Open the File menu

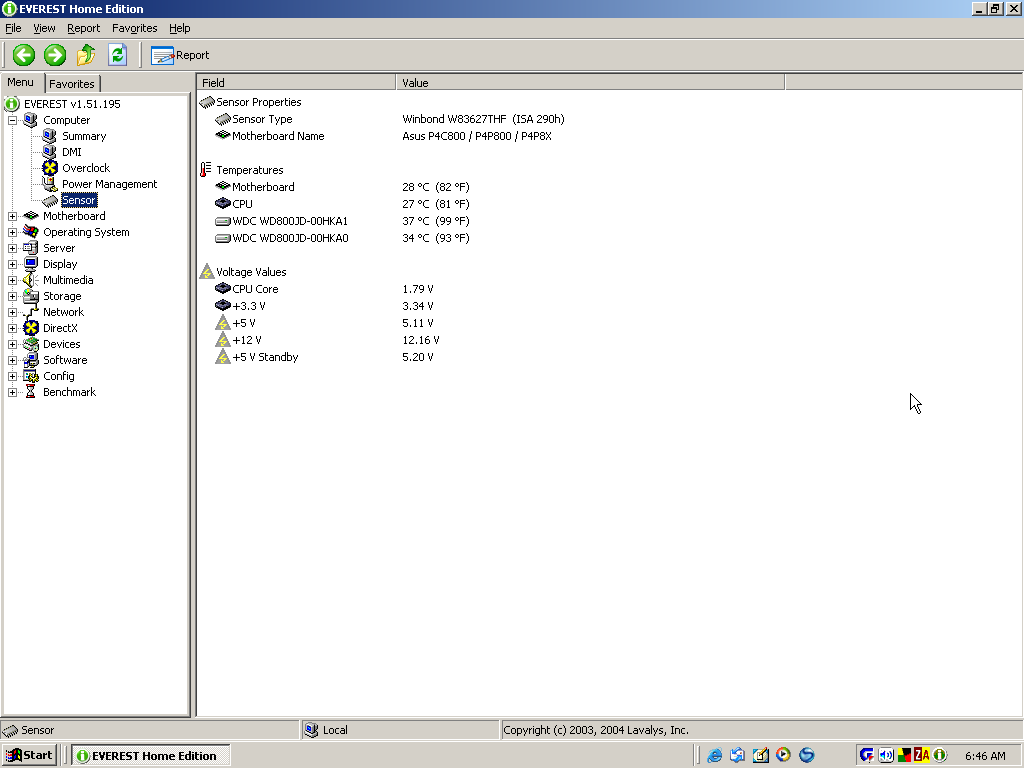[x=13, y=28]
